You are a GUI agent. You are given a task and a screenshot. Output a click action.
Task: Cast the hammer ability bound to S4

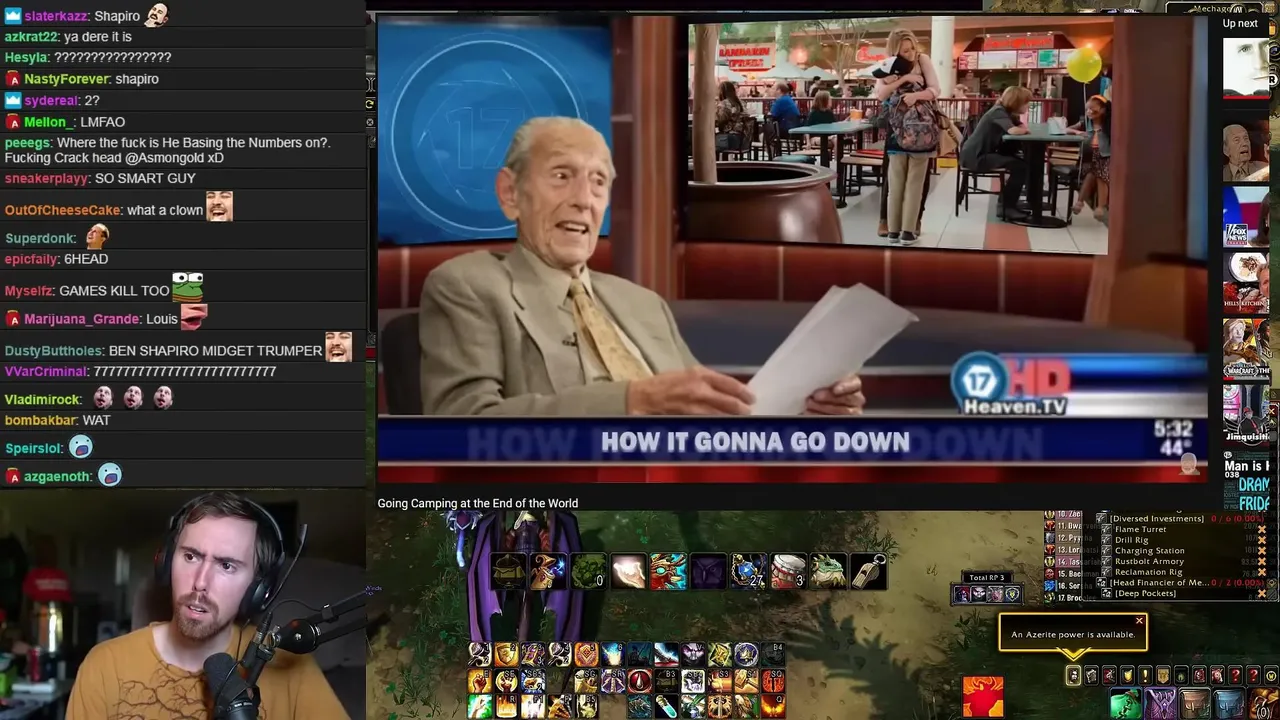click(746, 681)
